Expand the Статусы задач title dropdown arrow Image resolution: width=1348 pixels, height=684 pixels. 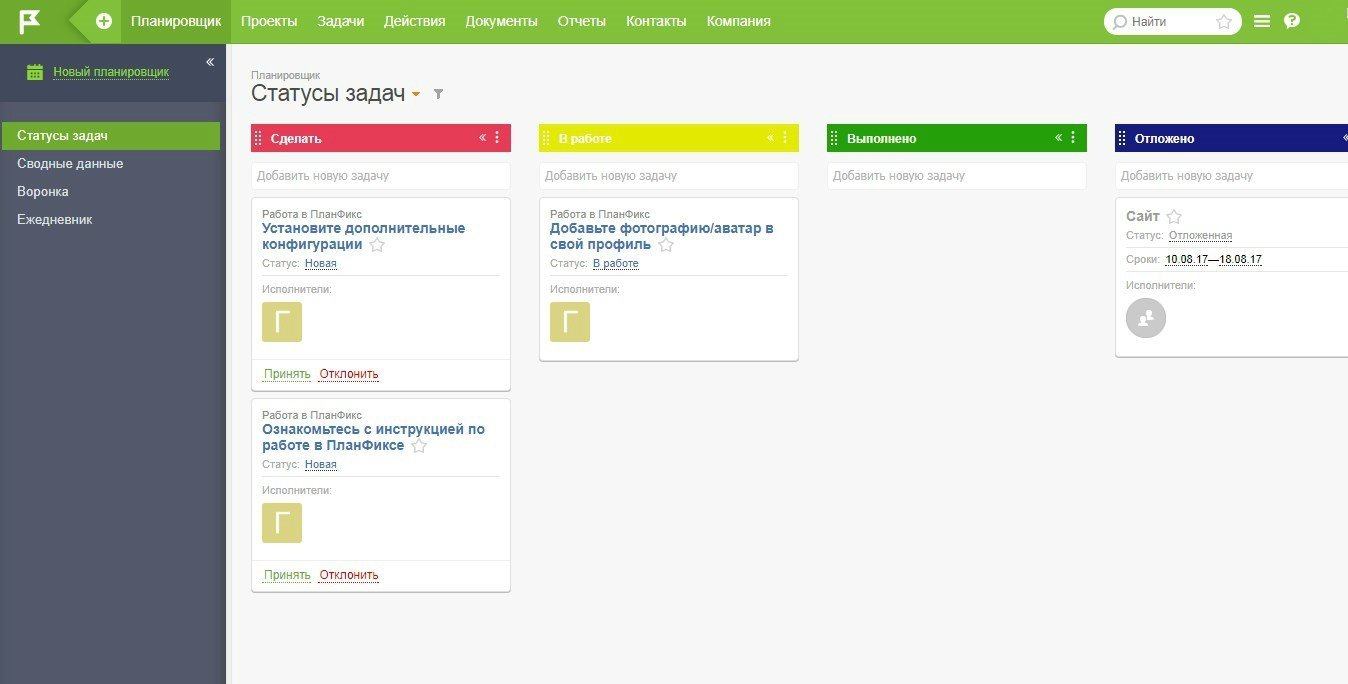(x=416, y=95)
